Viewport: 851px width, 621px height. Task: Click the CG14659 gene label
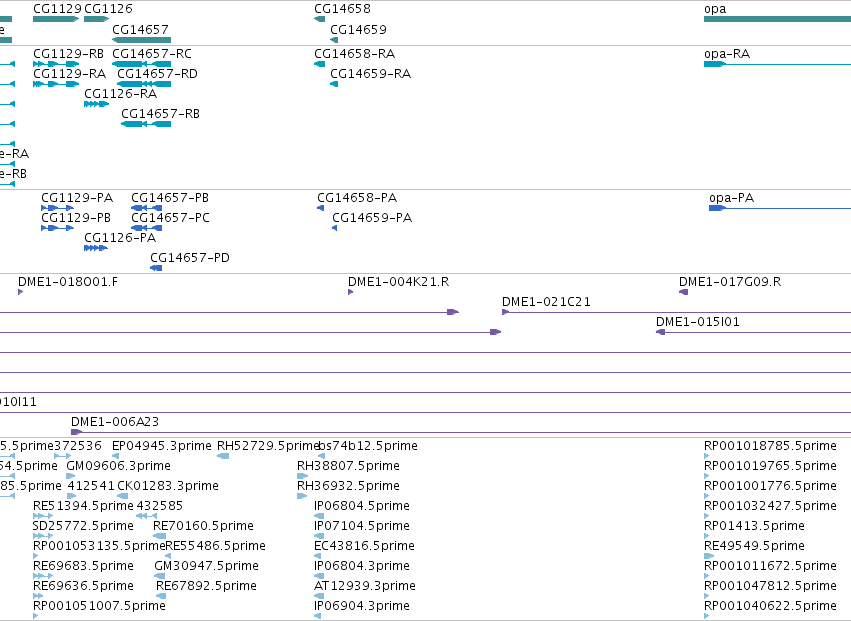pos(358,29)
